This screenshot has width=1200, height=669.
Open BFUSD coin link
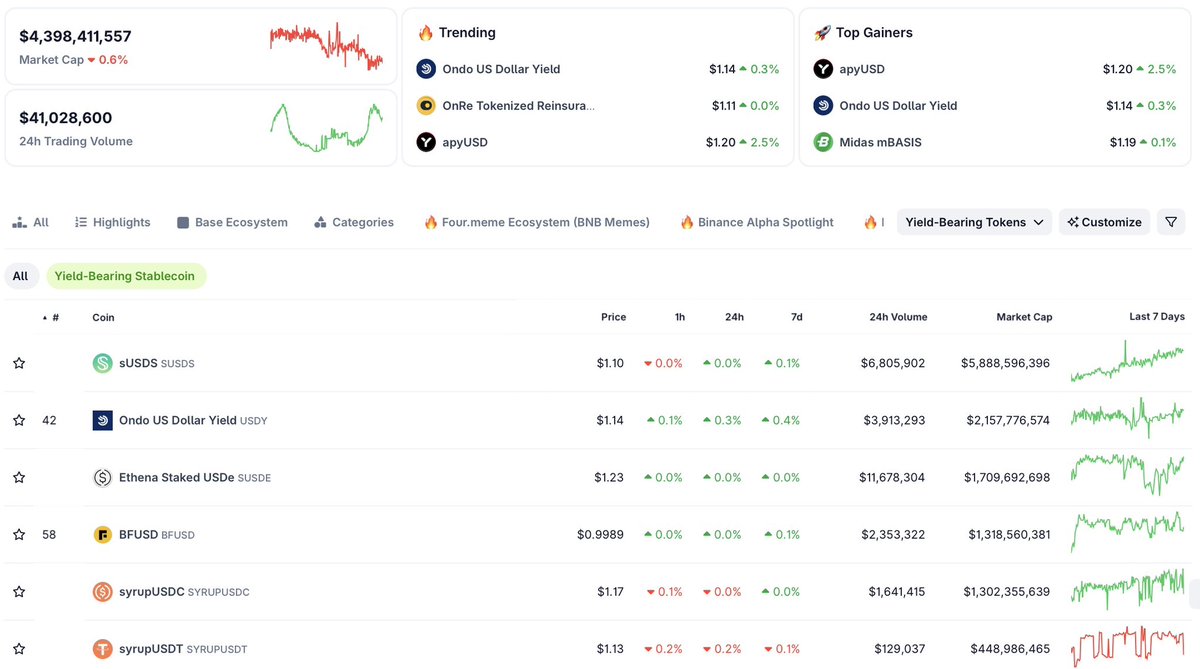(157, 535)
